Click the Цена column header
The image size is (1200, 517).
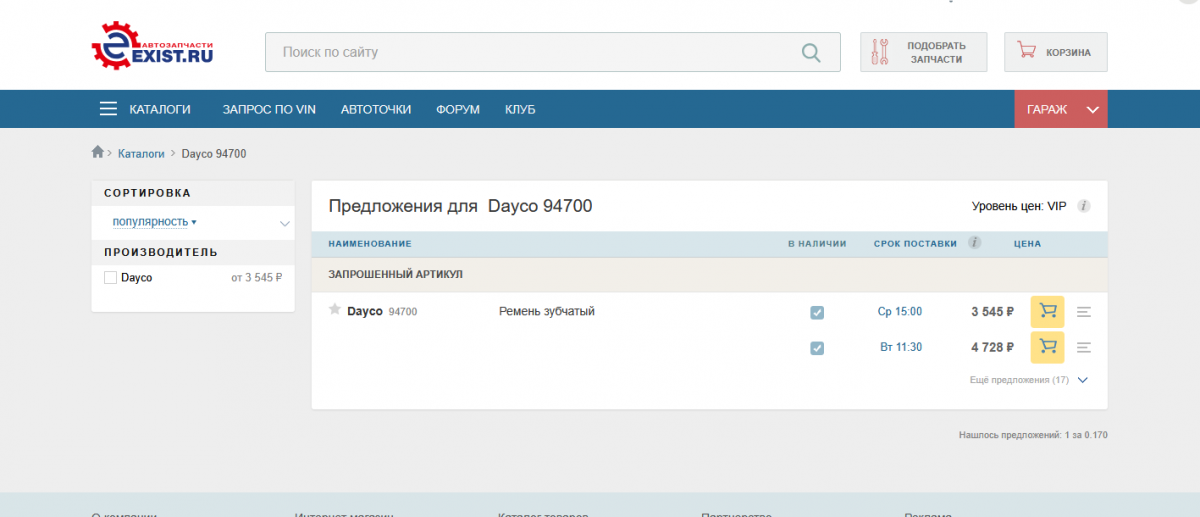tap(1027, 243)
